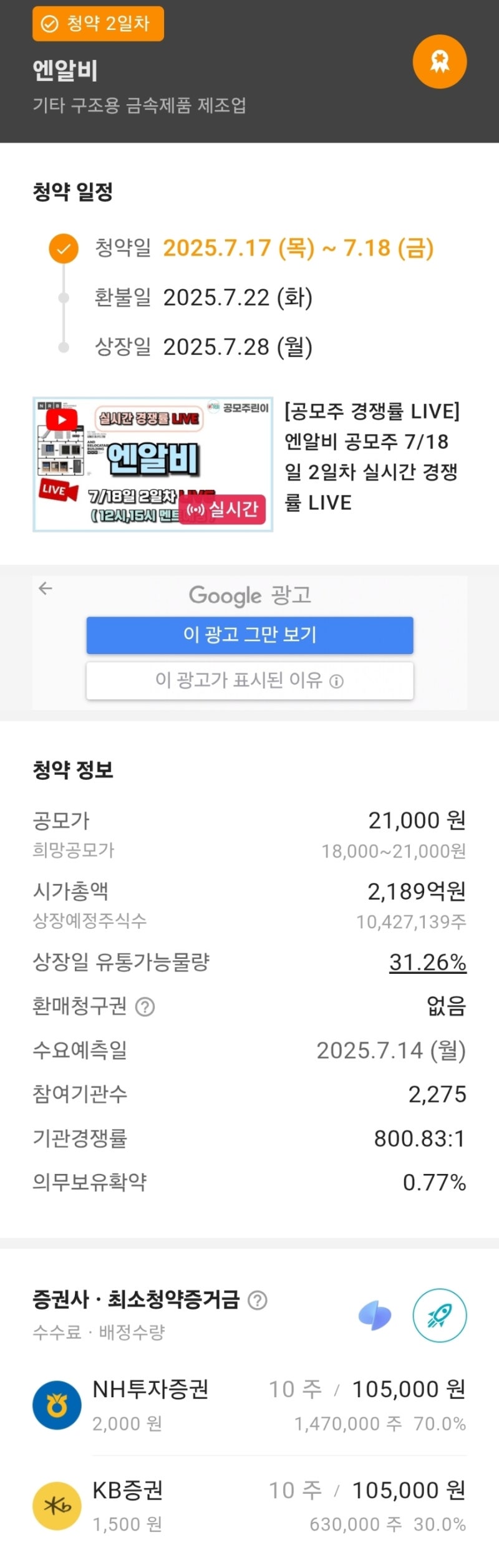Select the NH투자증권 brokerage row
Image resolution: width=499 pixels, height=1568 pixels.
tap(249, 1405)
